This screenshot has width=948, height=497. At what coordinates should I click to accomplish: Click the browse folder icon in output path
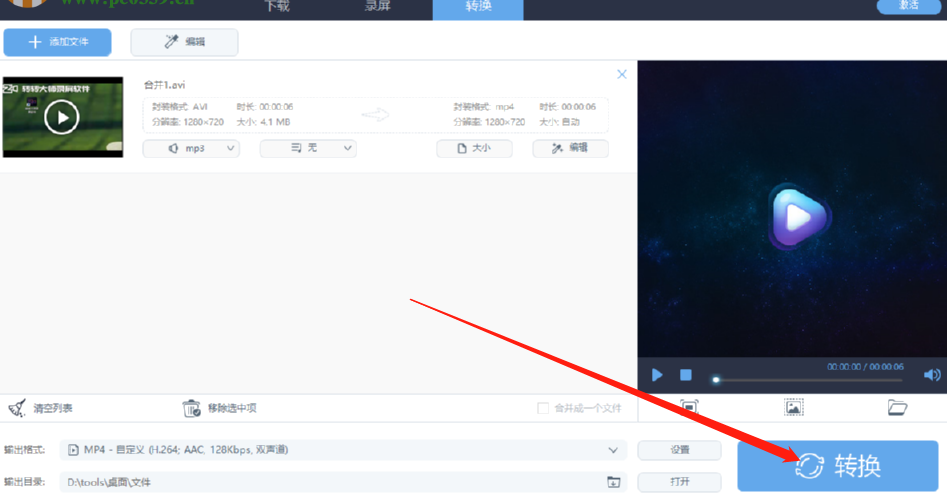[614, 482]
